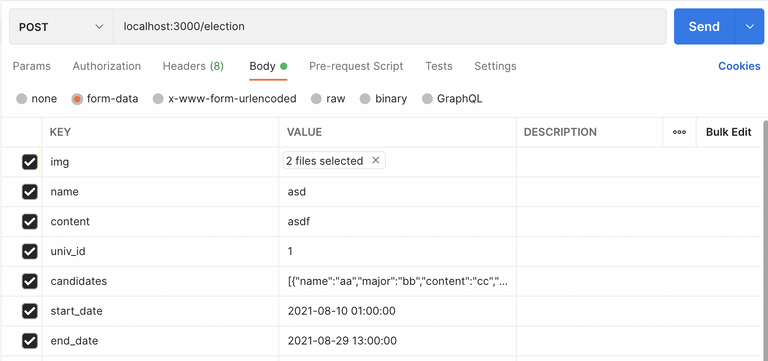
Task: Click the request URL field
Action: tap(390, 26)
